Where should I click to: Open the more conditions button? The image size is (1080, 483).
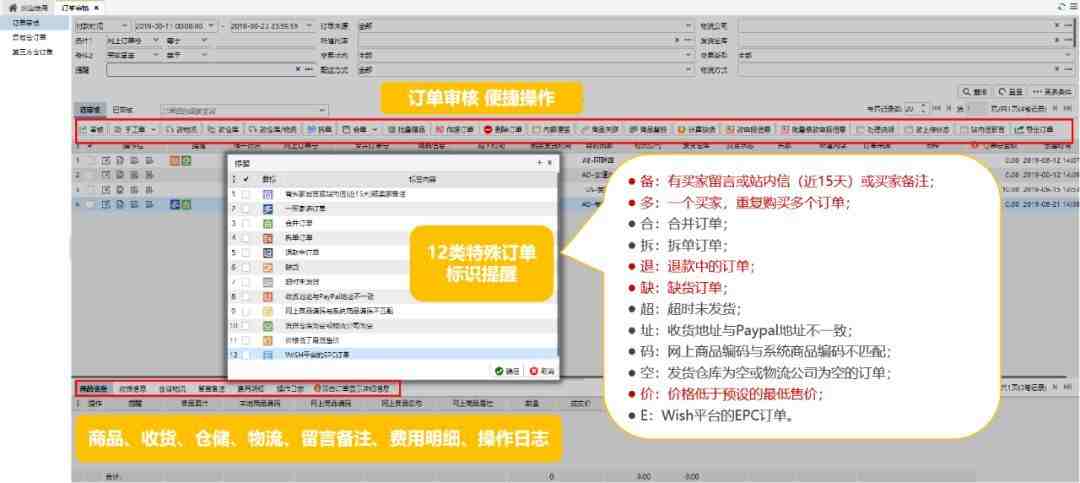[1052, 92]
